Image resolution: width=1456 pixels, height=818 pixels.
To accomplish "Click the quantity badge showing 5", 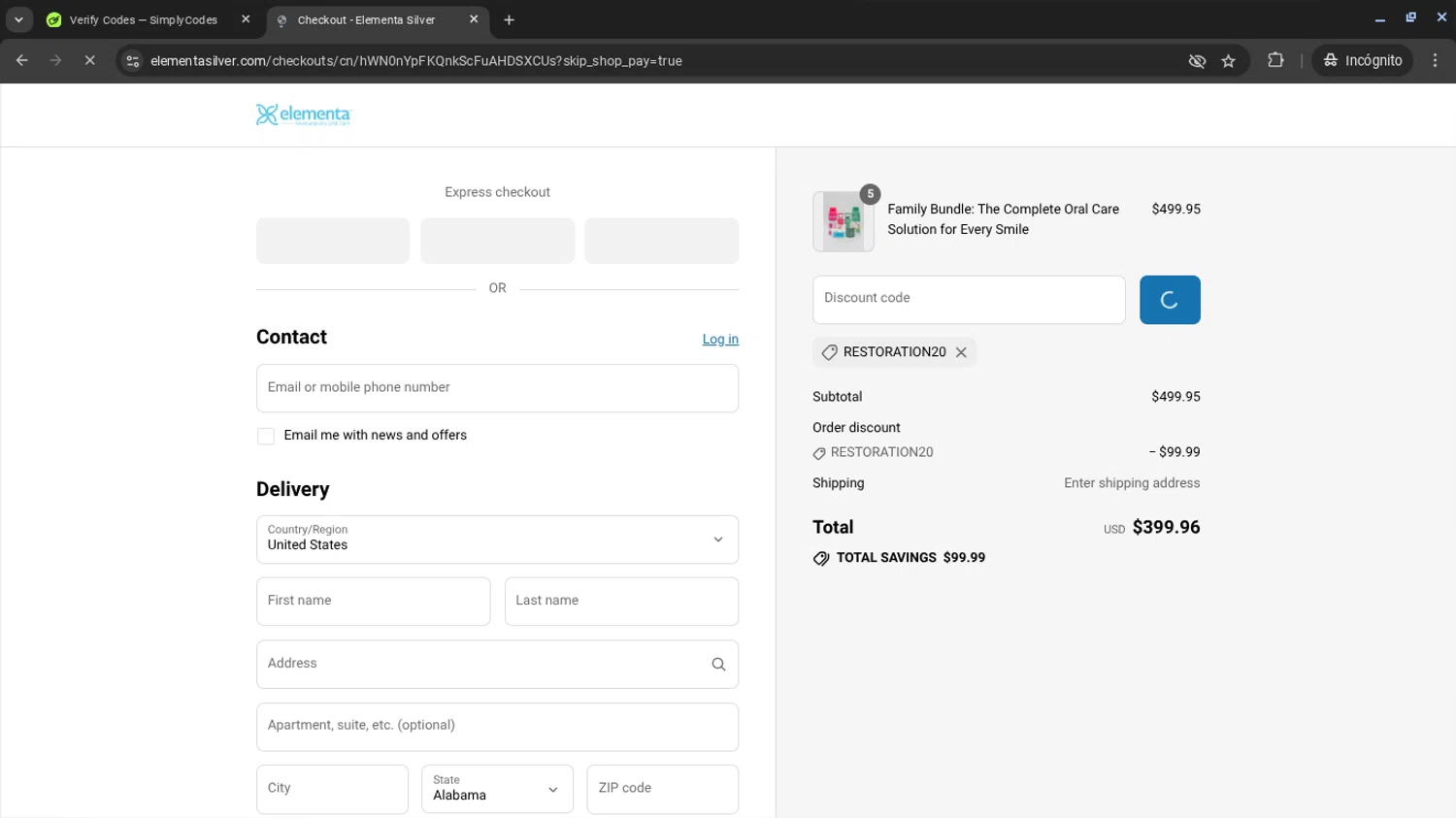I will (x=871, y=194).
